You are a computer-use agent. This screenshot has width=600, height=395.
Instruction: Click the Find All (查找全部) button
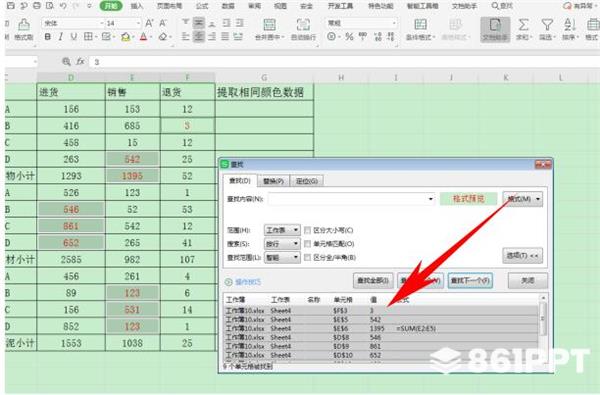(x=373, y=281)
